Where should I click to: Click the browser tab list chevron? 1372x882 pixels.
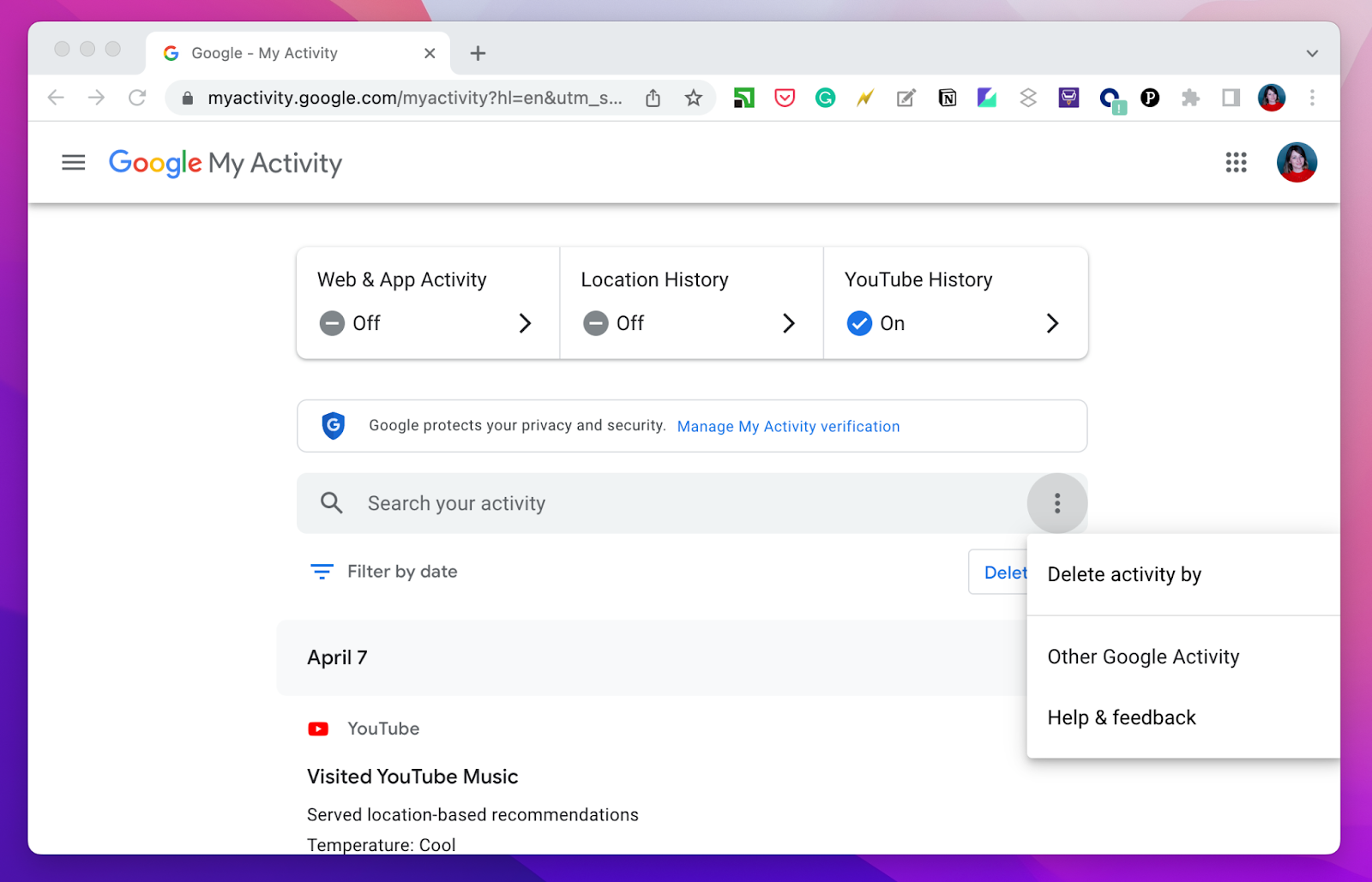coord(1311,52)
